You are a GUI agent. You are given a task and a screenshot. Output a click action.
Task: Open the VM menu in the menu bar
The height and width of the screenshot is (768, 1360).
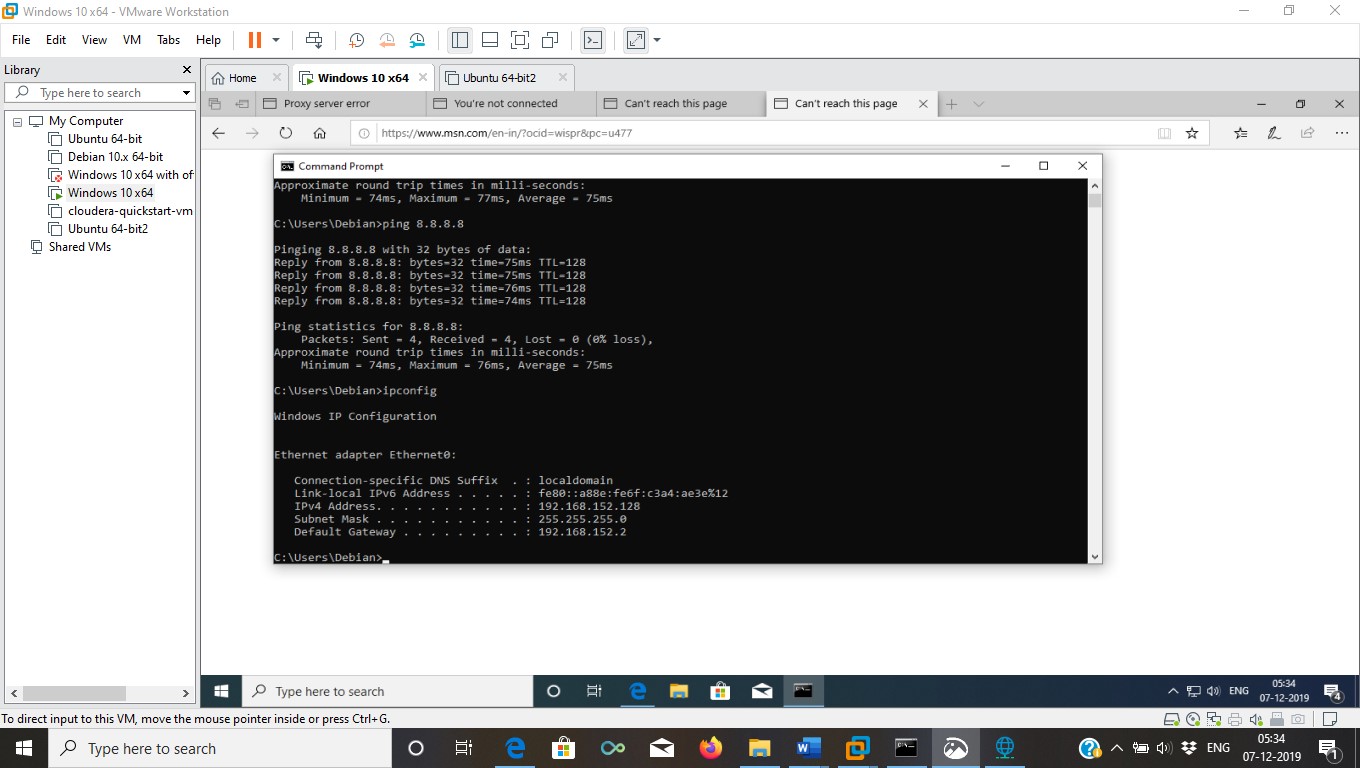click(x=131, y=40)
